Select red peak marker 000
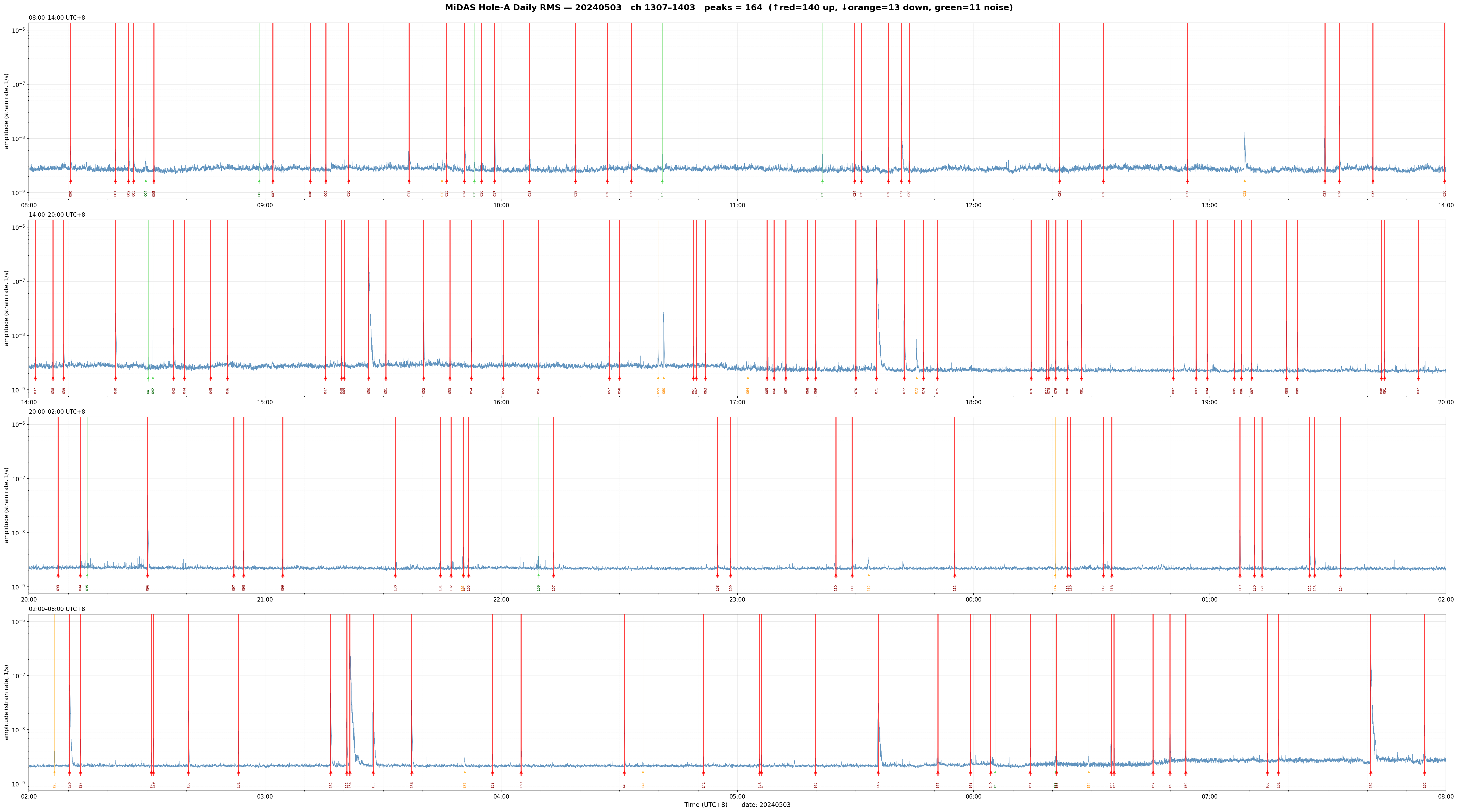The image size is (1458, 812). coord(71,181)
